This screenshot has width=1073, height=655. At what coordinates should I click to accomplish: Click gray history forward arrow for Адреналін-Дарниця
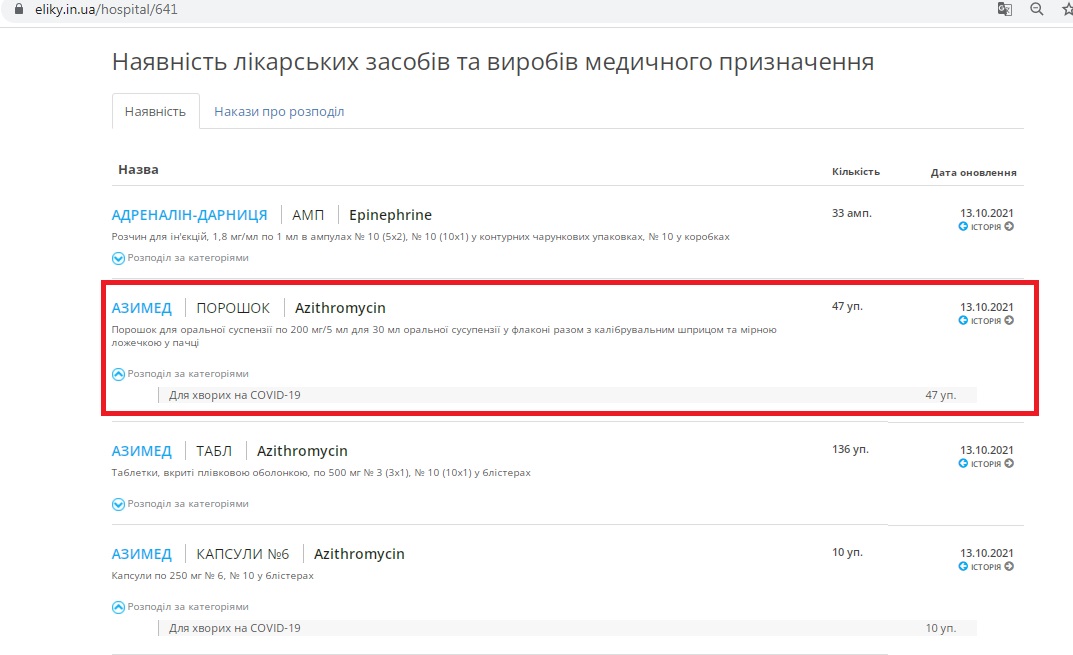(x=1009, y=227)
